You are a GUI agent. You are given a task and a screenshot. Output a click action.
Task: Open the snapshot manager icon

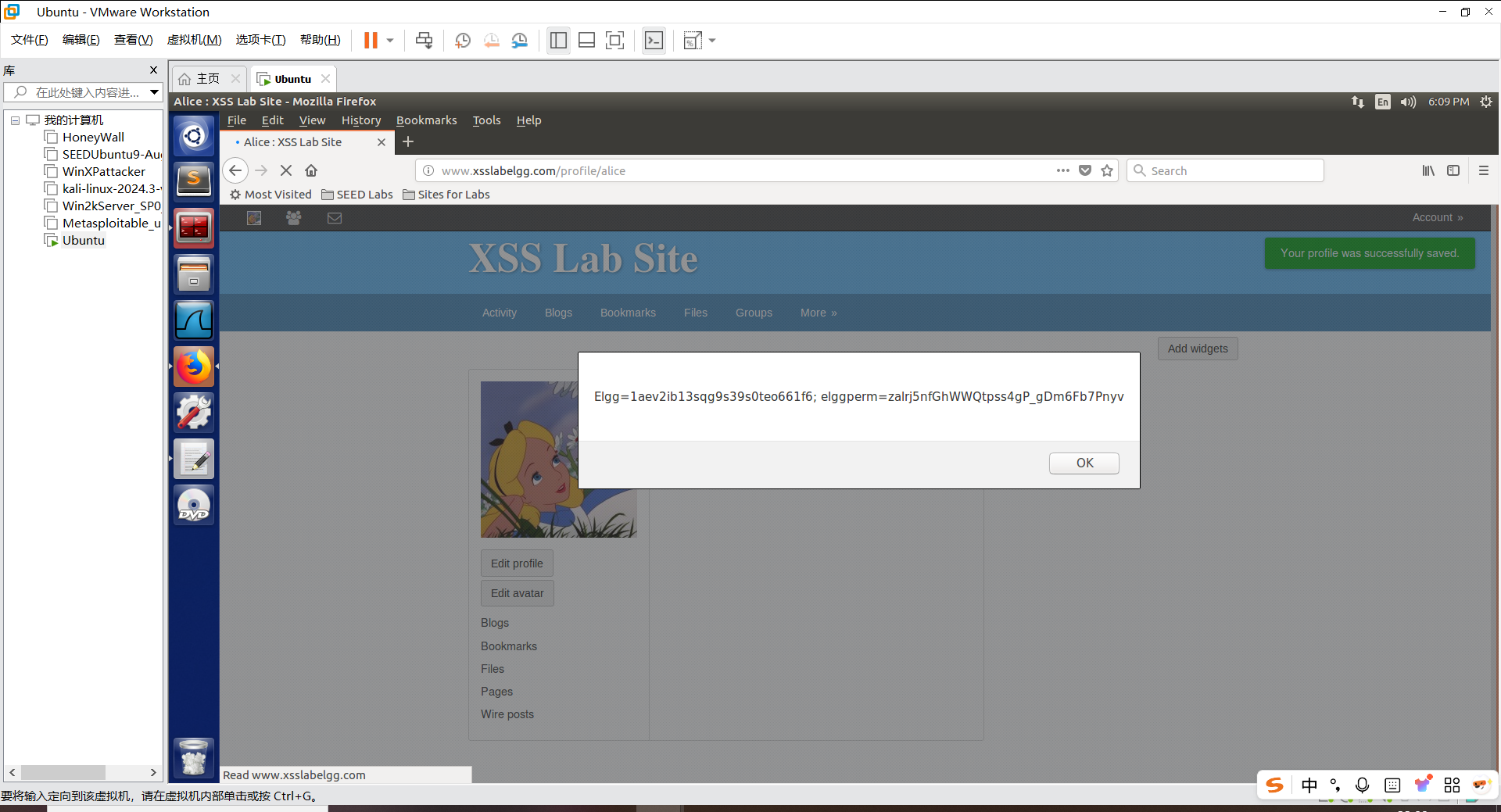520,40
